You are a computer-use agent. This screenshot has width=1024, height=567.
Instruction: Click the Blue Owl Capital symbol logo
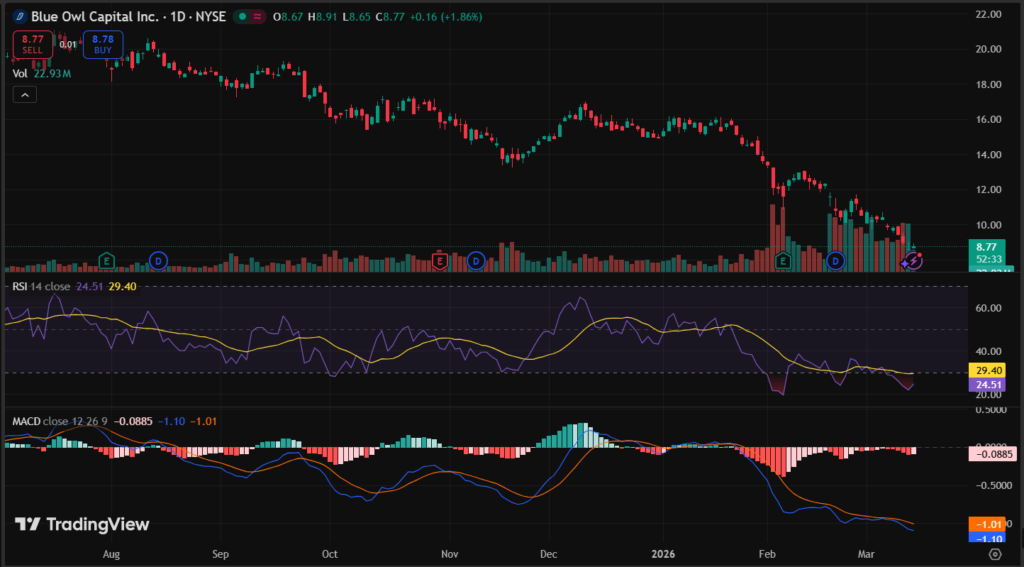pyautogui.click(x=18, y=16)
